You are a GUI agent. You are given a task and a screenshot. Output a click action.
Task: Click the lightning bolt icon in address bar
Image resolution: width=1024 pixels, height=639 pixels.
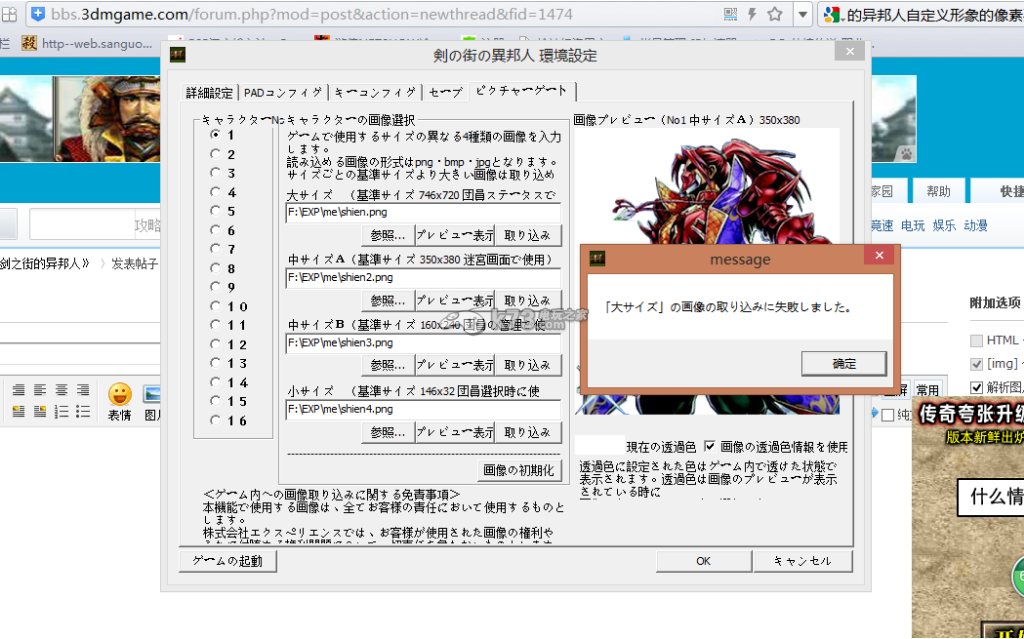(752, 15)
